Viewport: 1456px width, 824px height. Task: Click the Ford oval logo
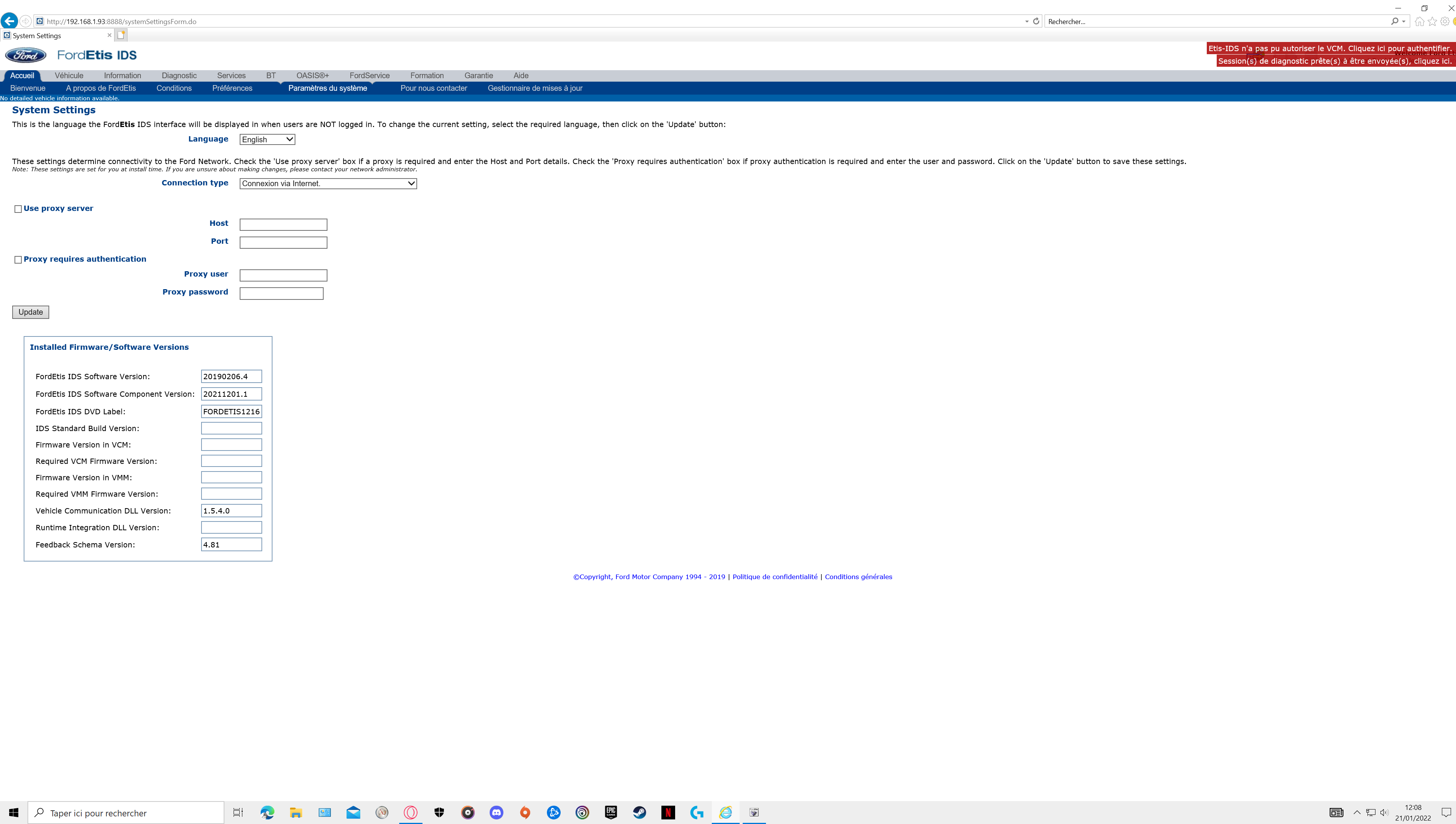tap(26, 55)
